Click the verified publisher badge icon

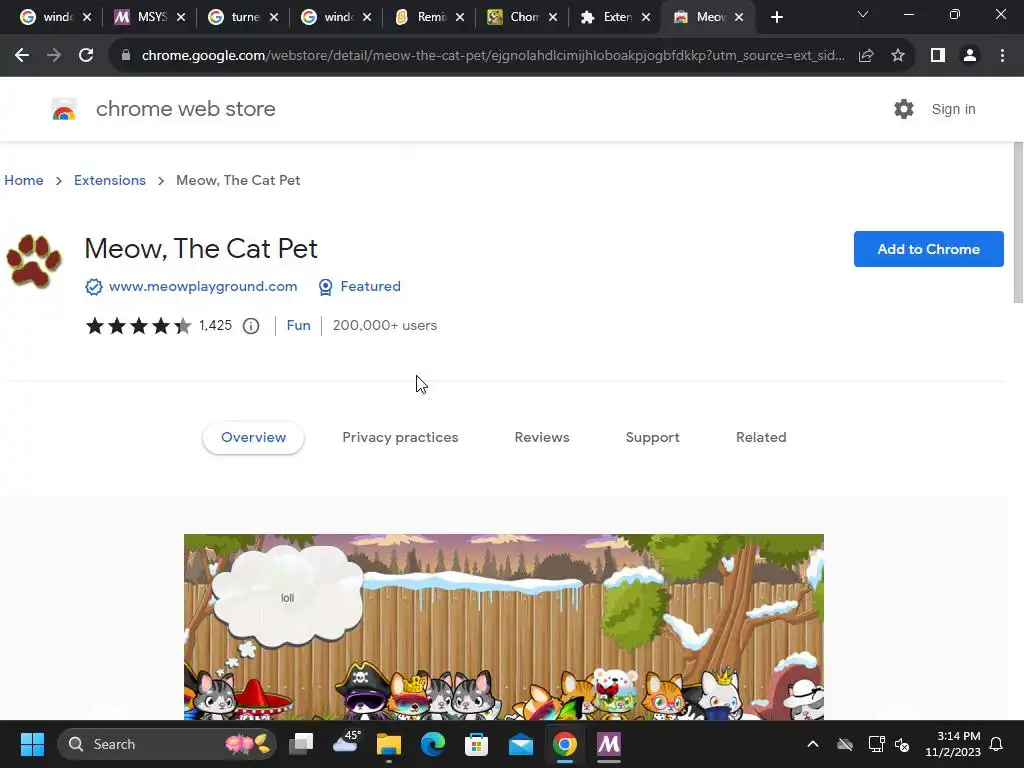point(93,287)
